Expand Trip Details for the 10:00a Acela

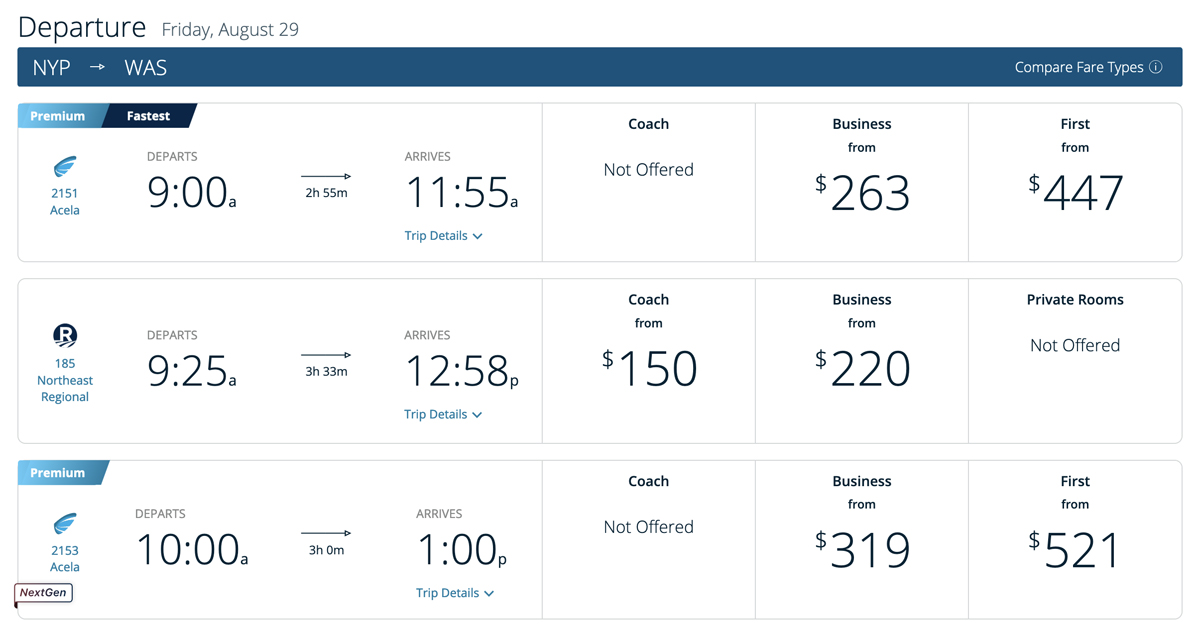[455, 593]
